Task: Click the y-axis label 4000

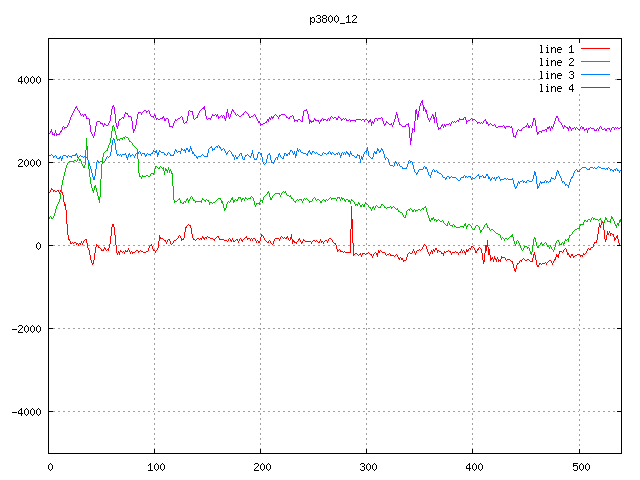Action: (29, 80)
